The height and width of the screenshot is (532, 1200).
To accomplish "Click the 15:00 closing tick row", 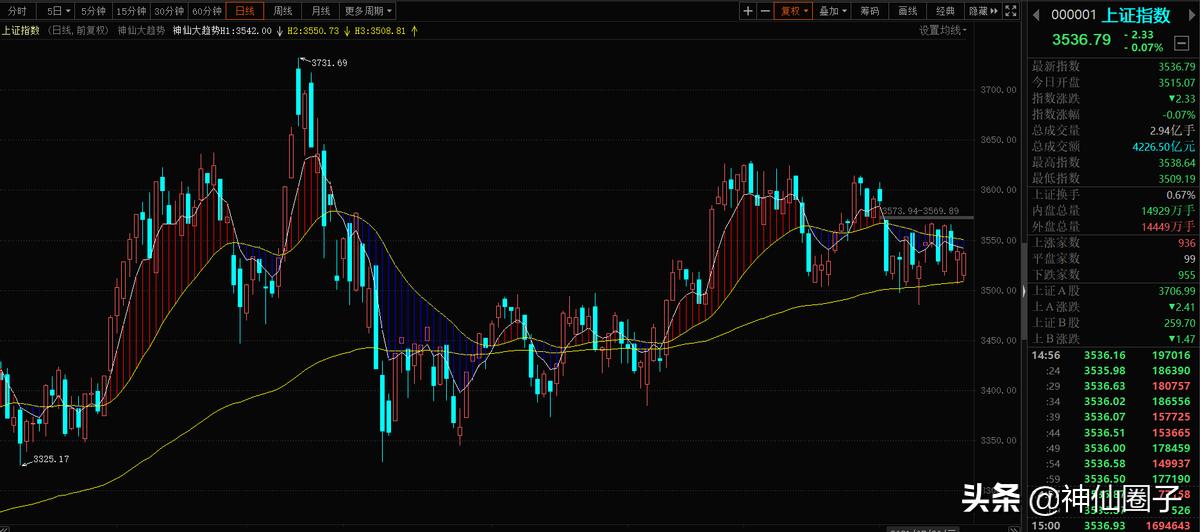I will pyautogui.click(x=1113, y=524).
